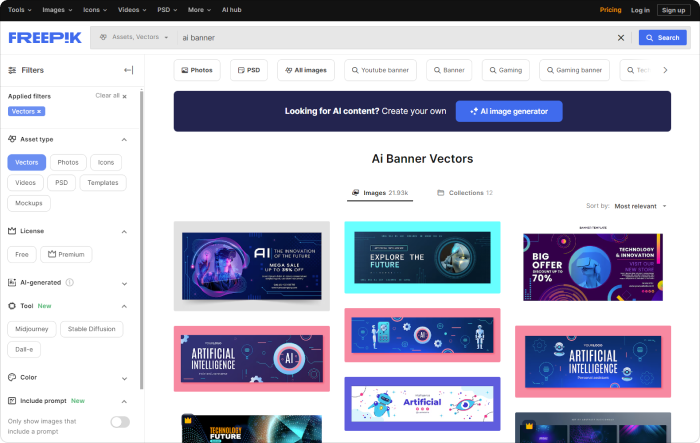This screenshot has height=443, width=700.
Task: Click crown icon on dark collage thumbnail
Action: pyautogui.click(x=529, y=426)
